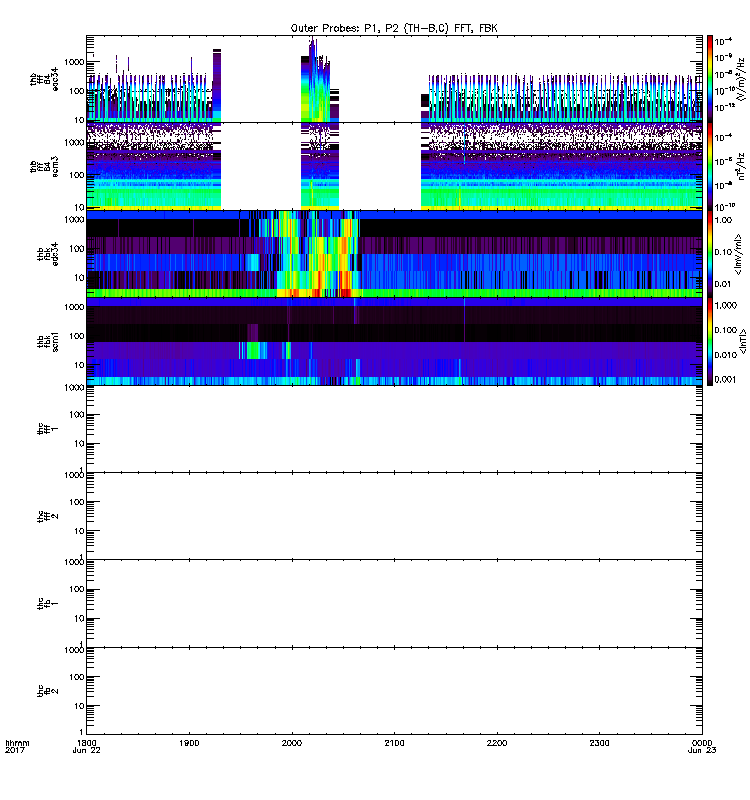Screen dimensions: 750x800
Task: Click the "thb fbk scm1" panel label
Action: (x=47, y=342)
